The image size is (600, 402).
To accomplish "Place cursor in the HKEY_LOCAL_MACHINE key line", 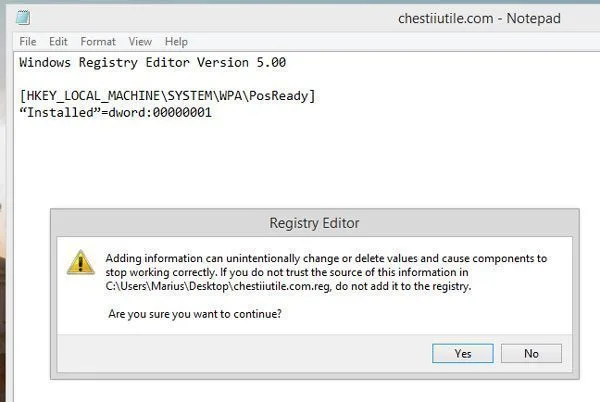I will click(167, 96).
